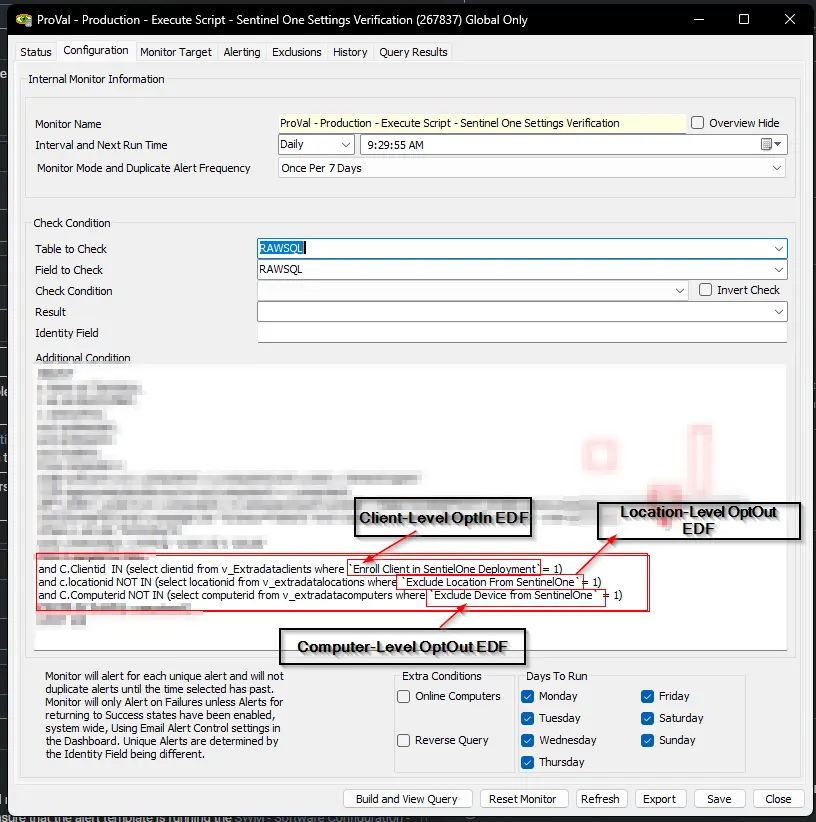816x822 pixels.
Task: Click the Build and View Query button
Action: 407,799
